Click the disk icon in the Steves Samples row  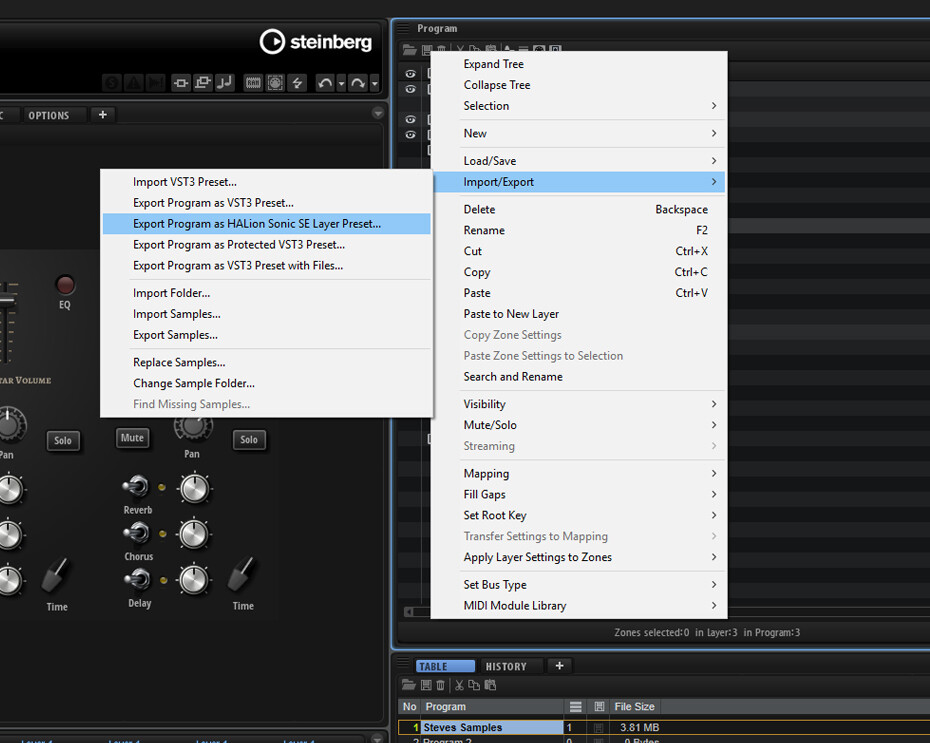[598, 728]
